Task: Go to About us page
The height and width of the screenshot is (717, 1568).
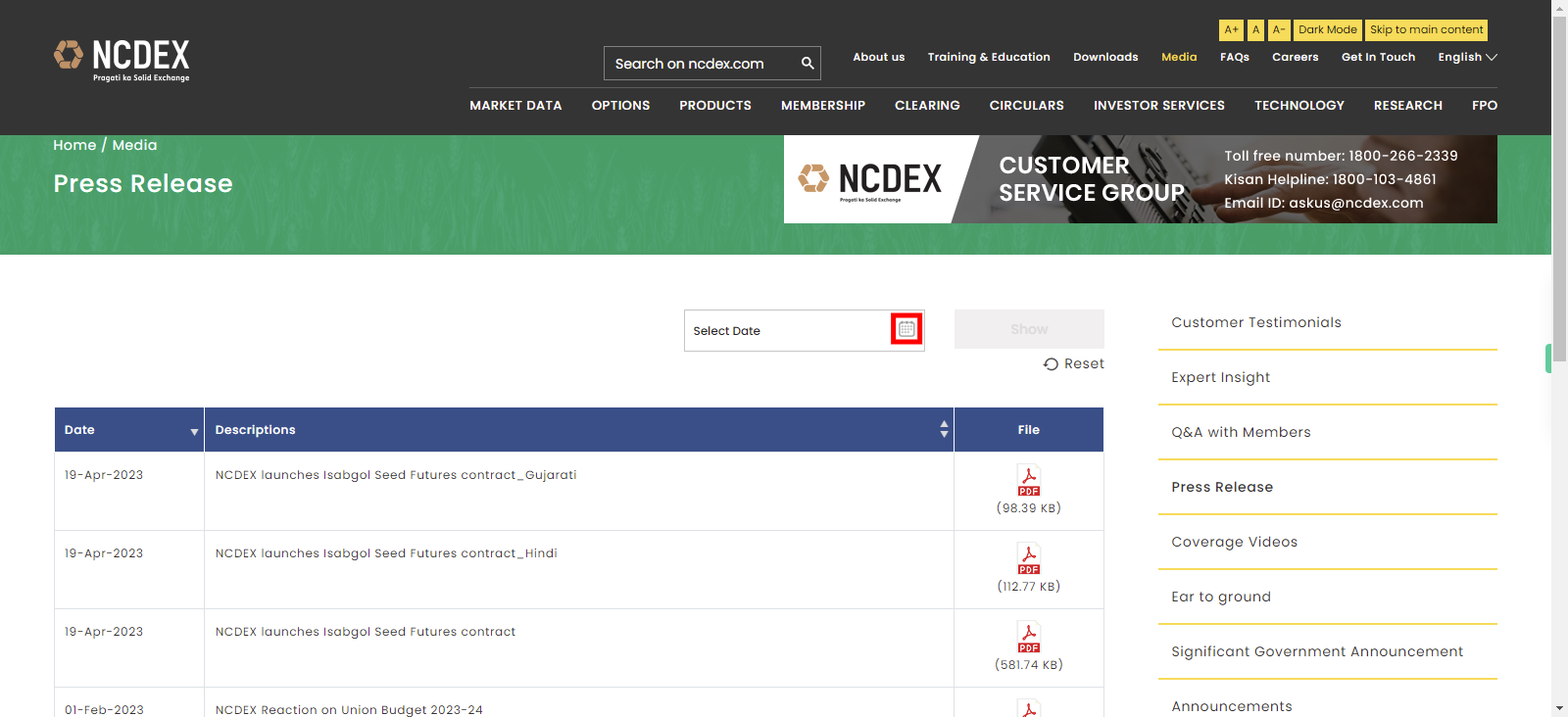Action: [x=879, y=57]
